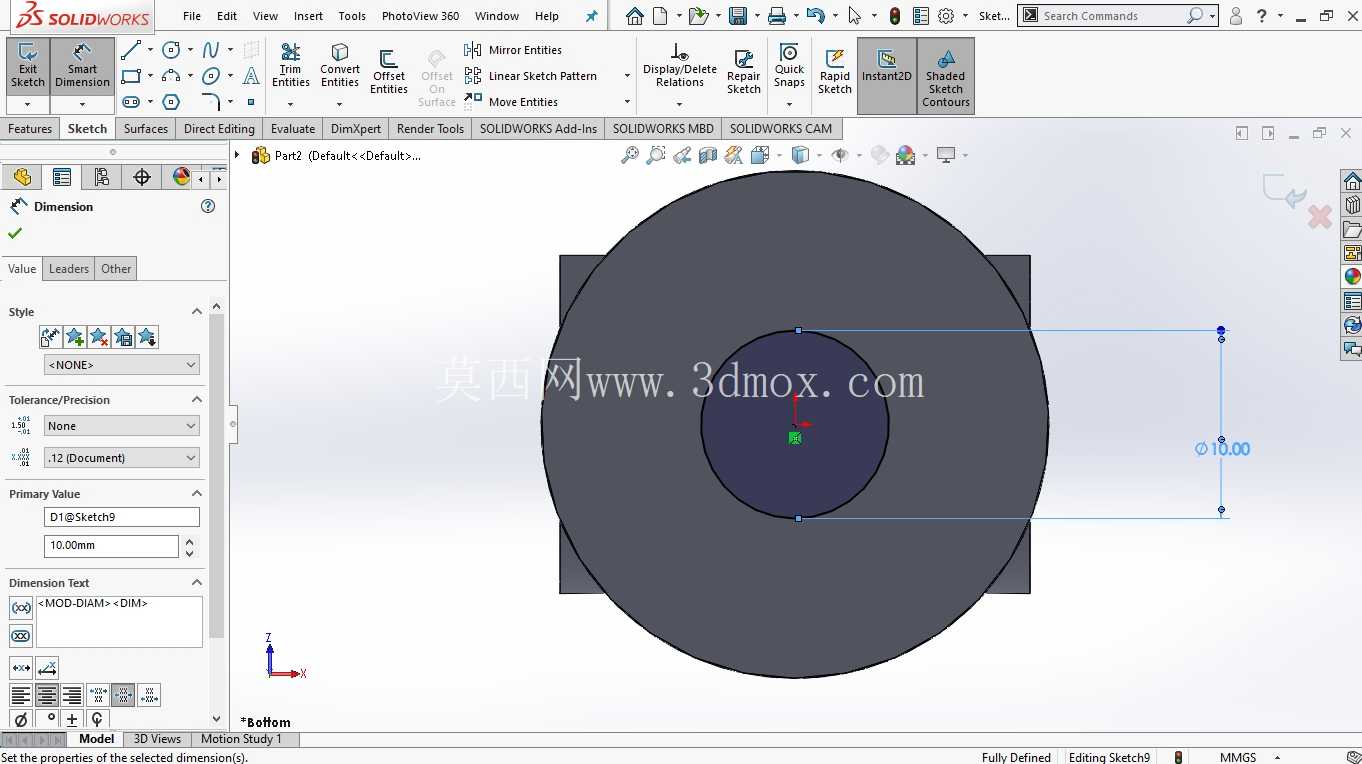This screenshot has height=764, width=1362.
Task: Click the Exit Sketch button
Action: pyautogui.click(x=28, y=66)
